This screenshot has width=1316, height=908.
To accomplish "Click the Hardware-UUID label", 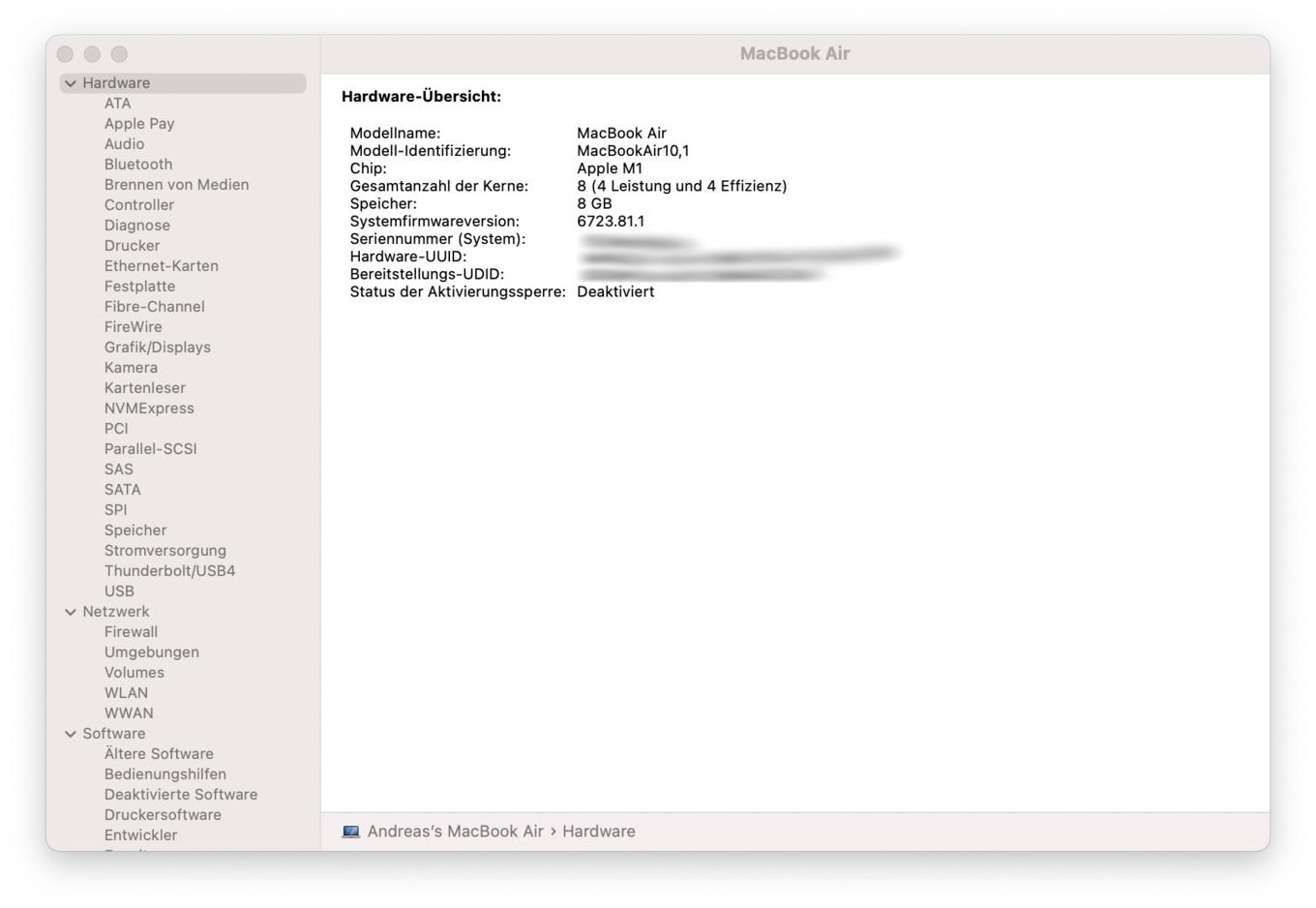I will (x=408, y=257).
